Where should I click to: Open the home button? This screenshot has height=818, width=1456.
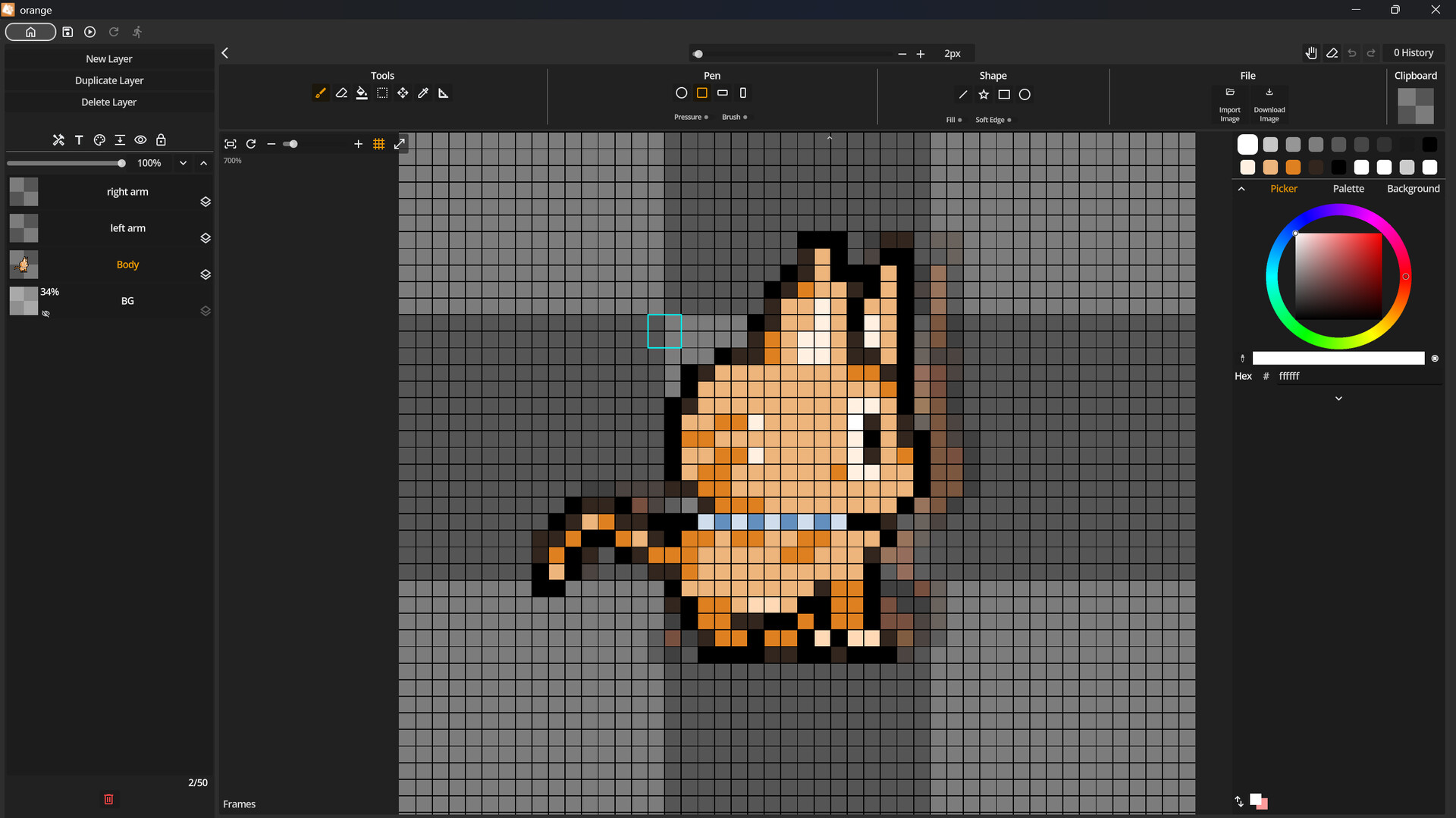click(30, 32)
